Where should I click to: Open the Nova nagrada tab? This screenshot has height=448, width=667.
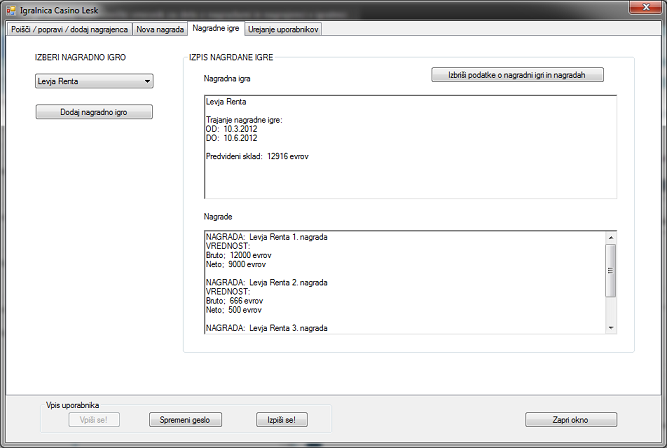(x=160, y=30)
